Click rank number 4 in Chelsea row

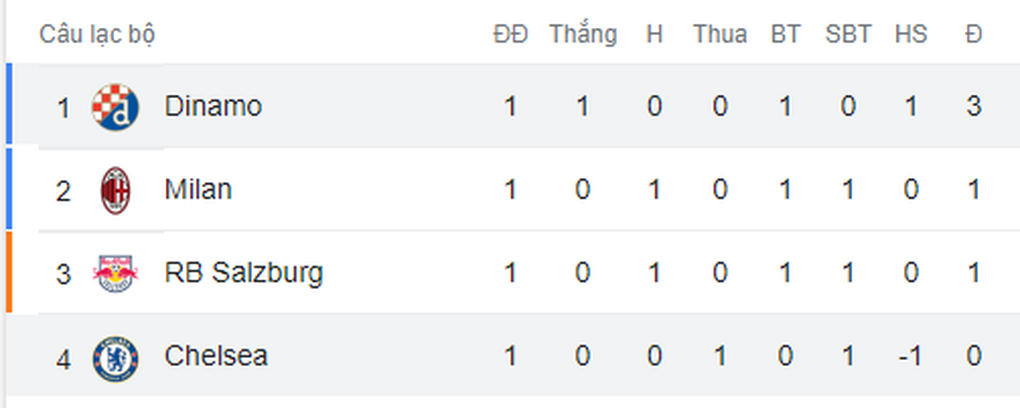pos(63,359)
